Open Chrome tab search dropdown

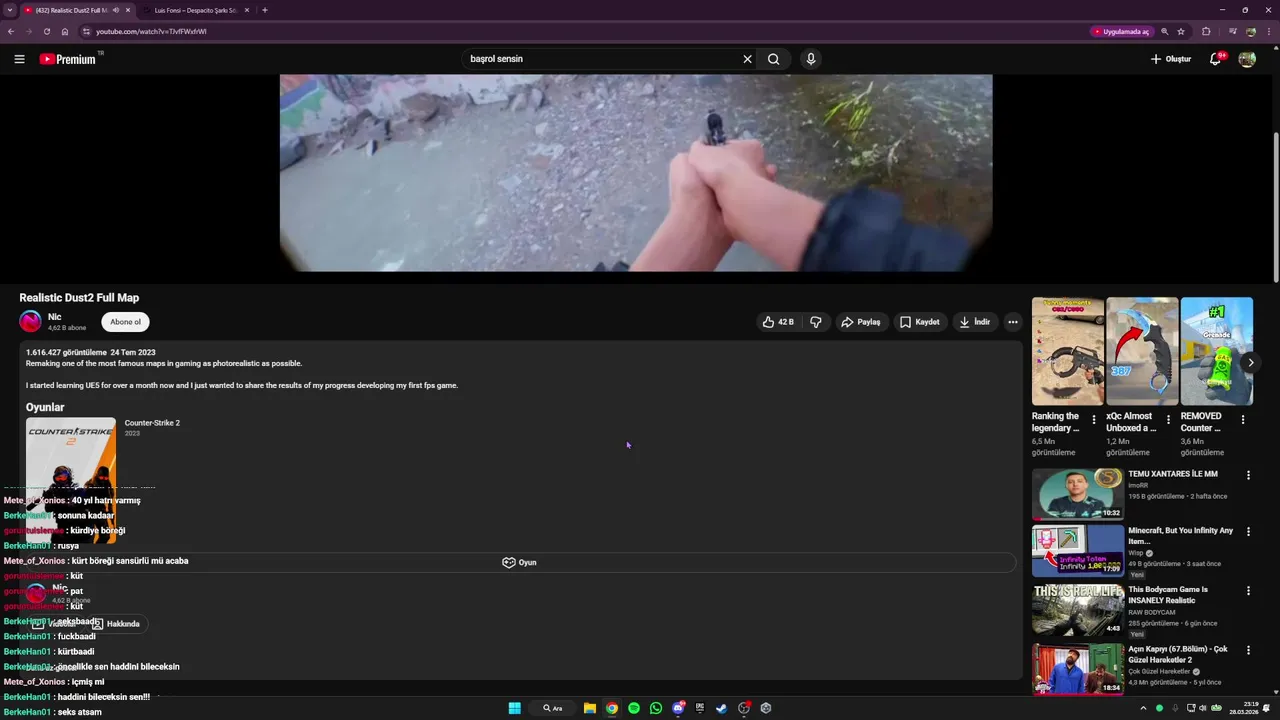pos(9,10)
